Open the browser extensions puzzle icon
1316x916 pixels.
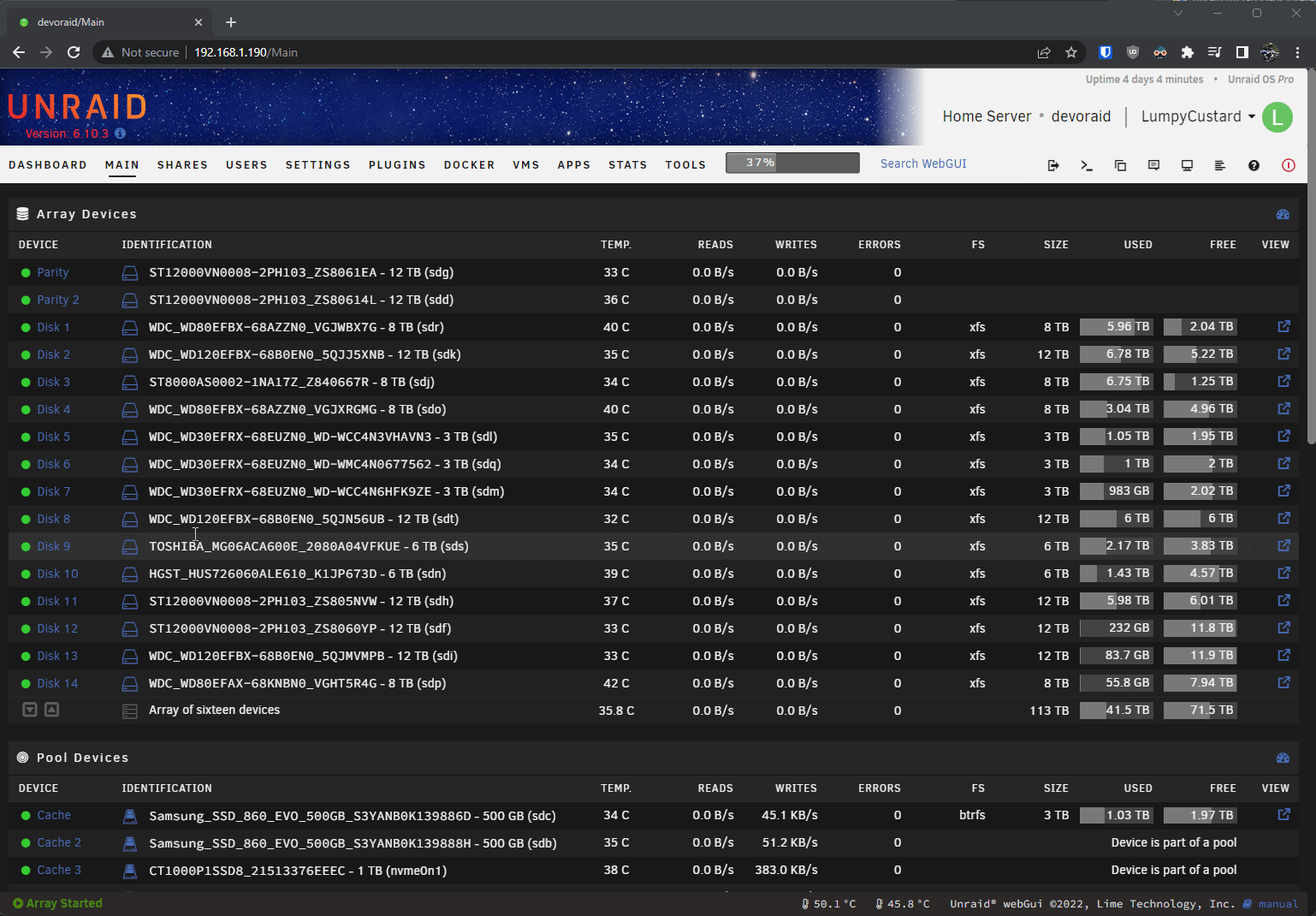tap(1188, 52)
